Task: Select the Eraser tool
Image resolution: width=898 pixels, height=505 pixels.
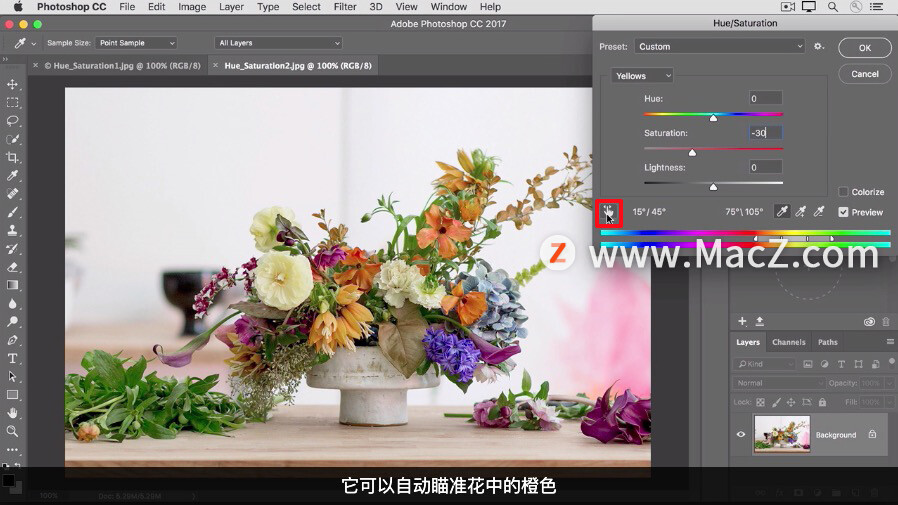Action: pos(12,267)
